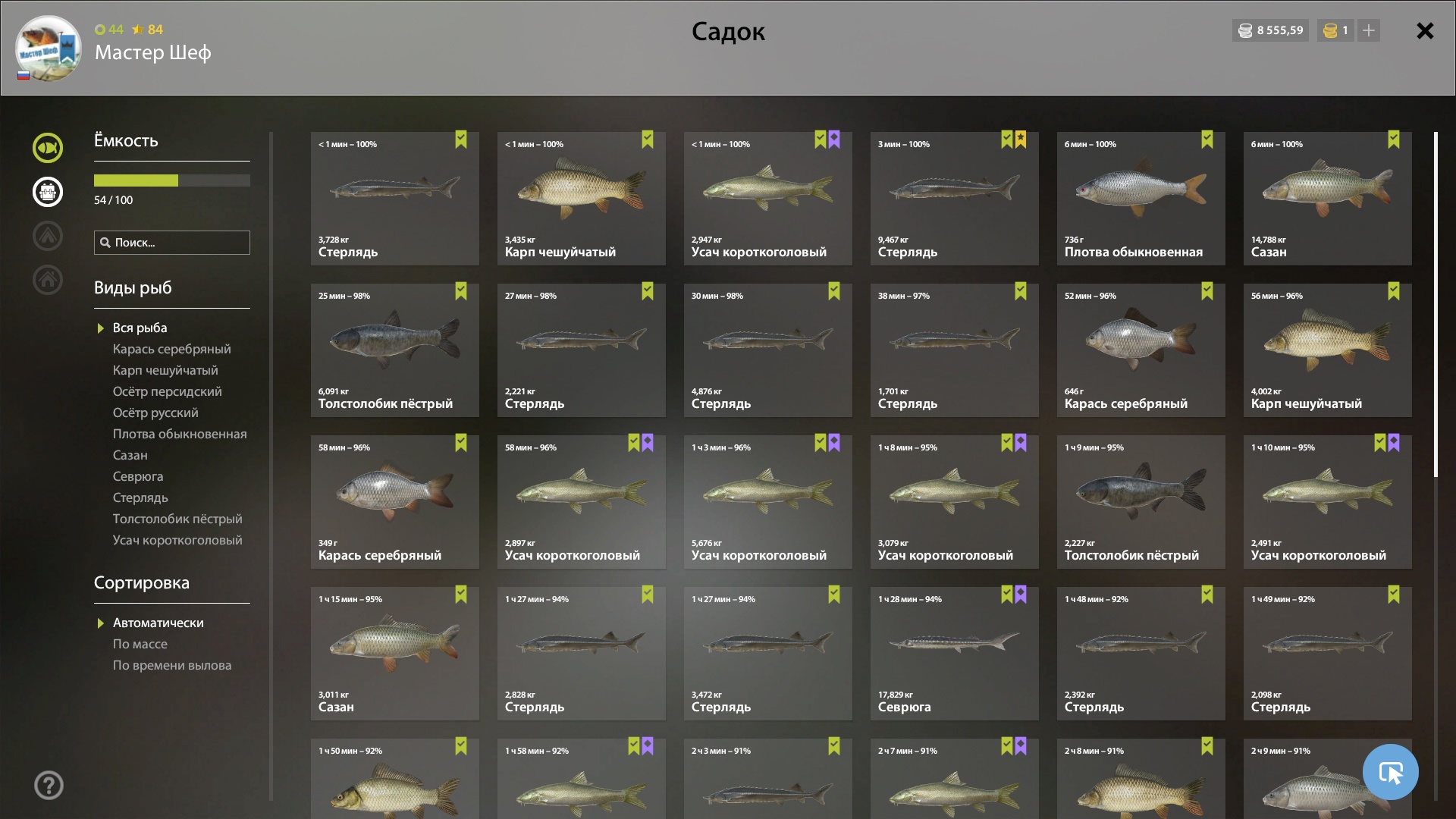
Task: Filter by Вся рыба
Action: (140, 328)
